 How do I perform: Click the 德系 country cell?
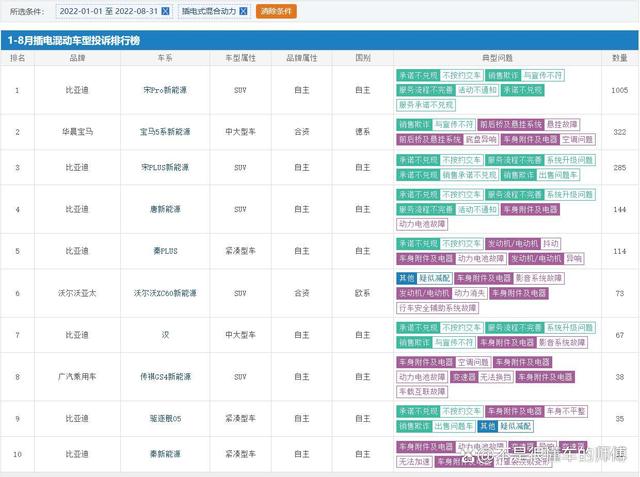coord(363,132)
